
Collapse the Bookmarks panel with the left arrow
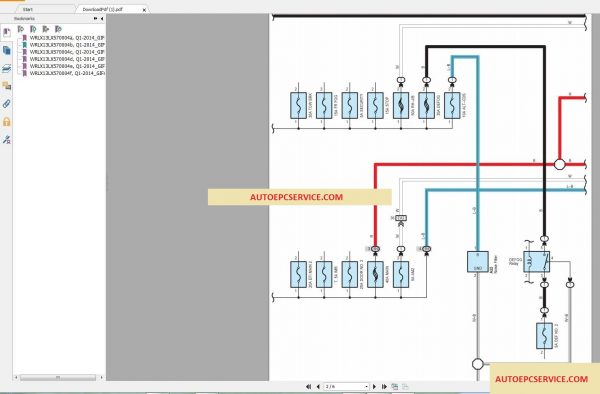click(102, 18)
